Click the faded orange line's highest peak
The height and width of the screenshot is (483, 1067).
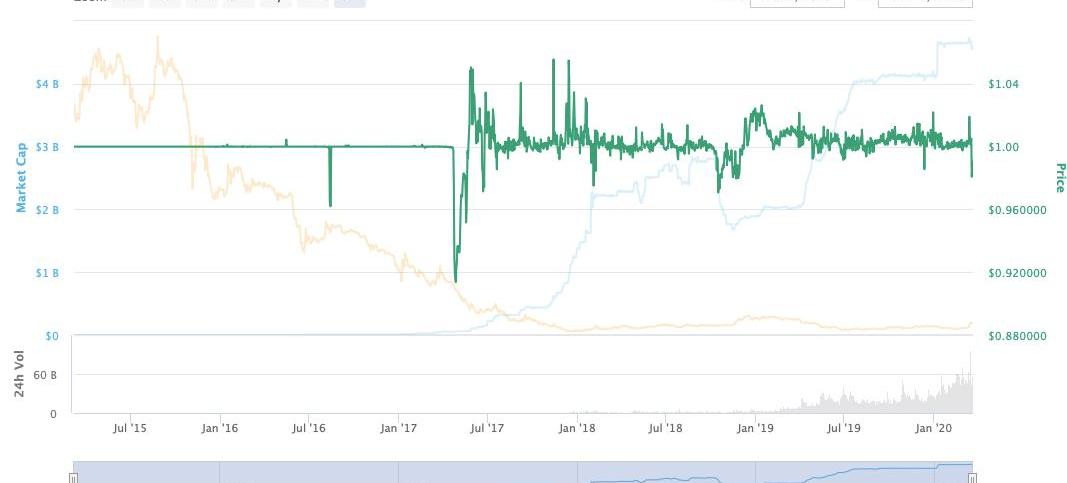pyautogui.click(x=158, y=38)
